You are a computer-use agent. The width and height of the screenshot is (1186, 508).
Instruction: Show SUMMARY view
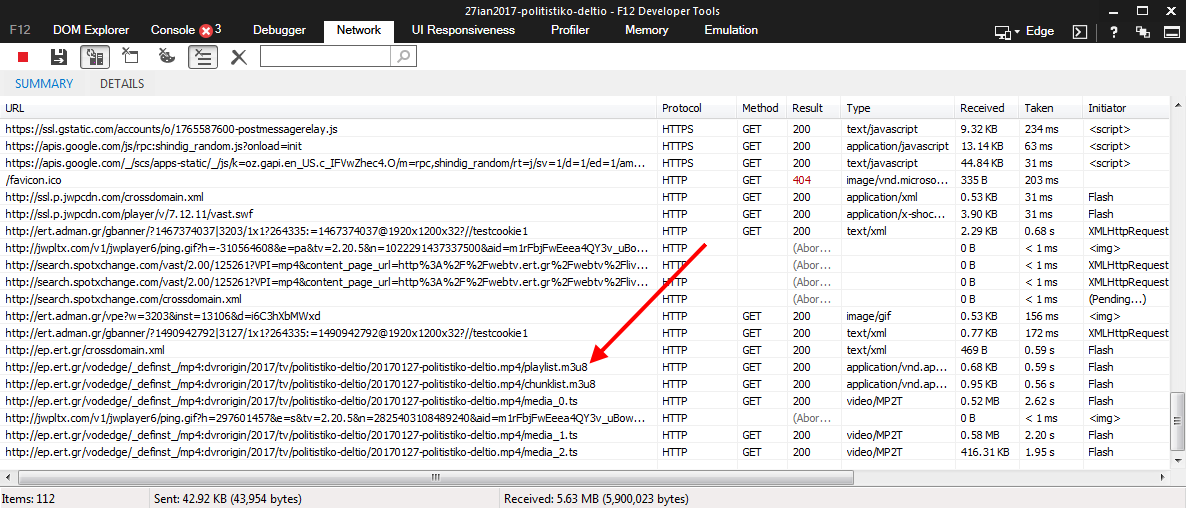[44, 84]
